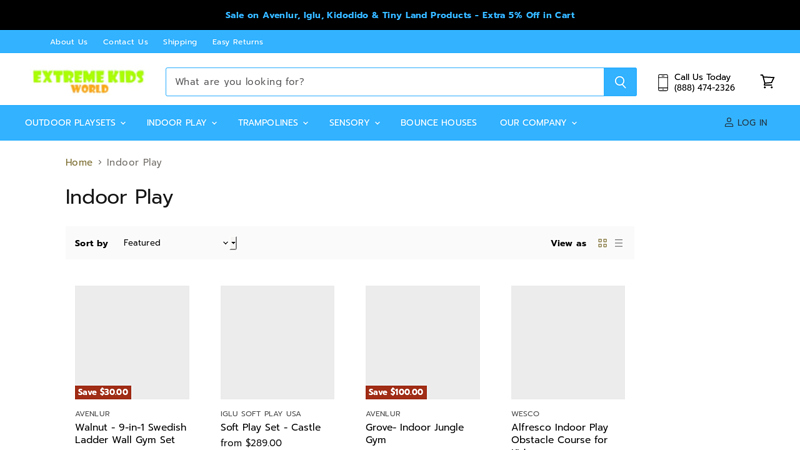Switch to grid view

(603, 243)
